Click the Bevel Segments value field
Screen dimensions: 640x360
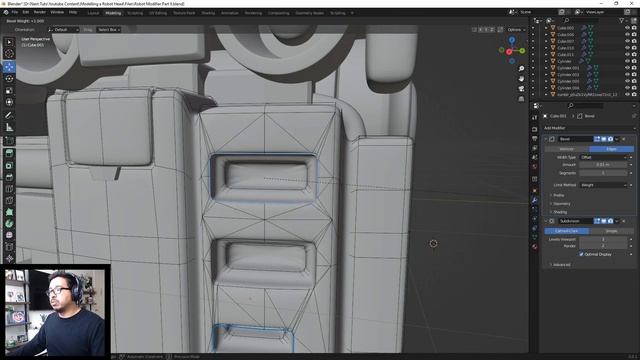(x=603, y=173)
